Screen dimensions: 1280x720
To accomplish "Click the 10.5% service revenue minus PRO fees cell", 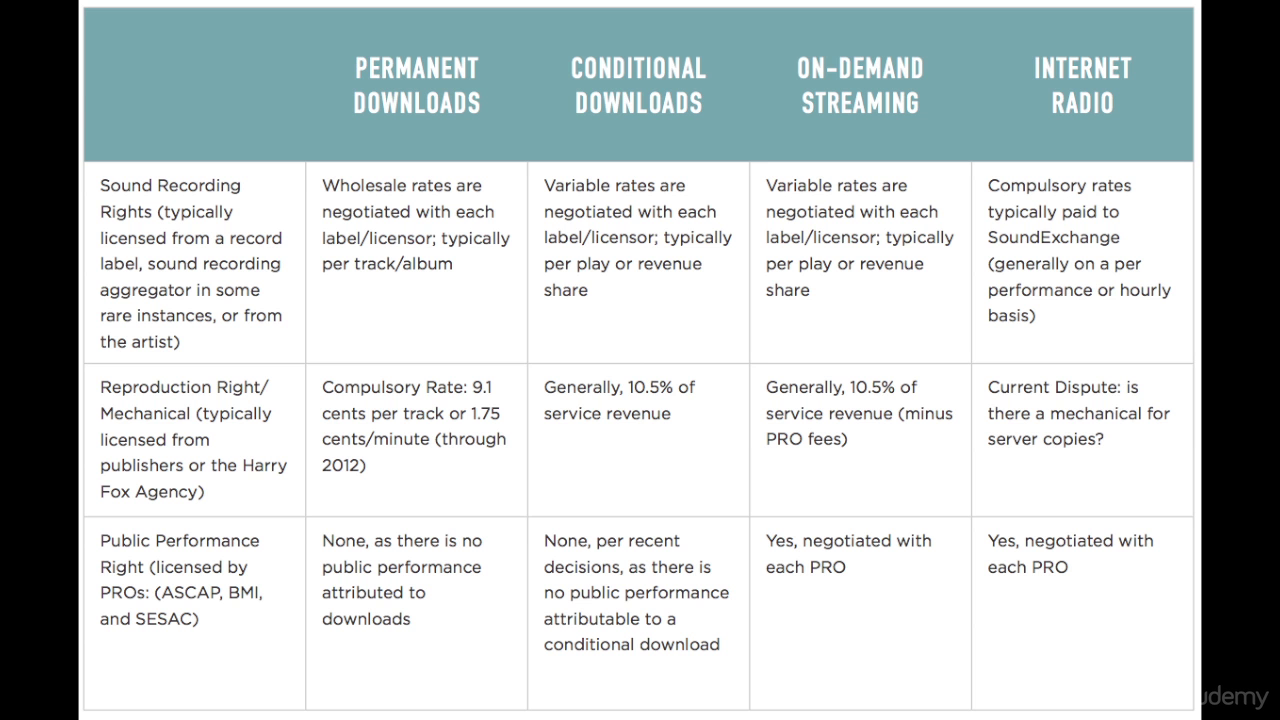I will click(x=859, y=413).
